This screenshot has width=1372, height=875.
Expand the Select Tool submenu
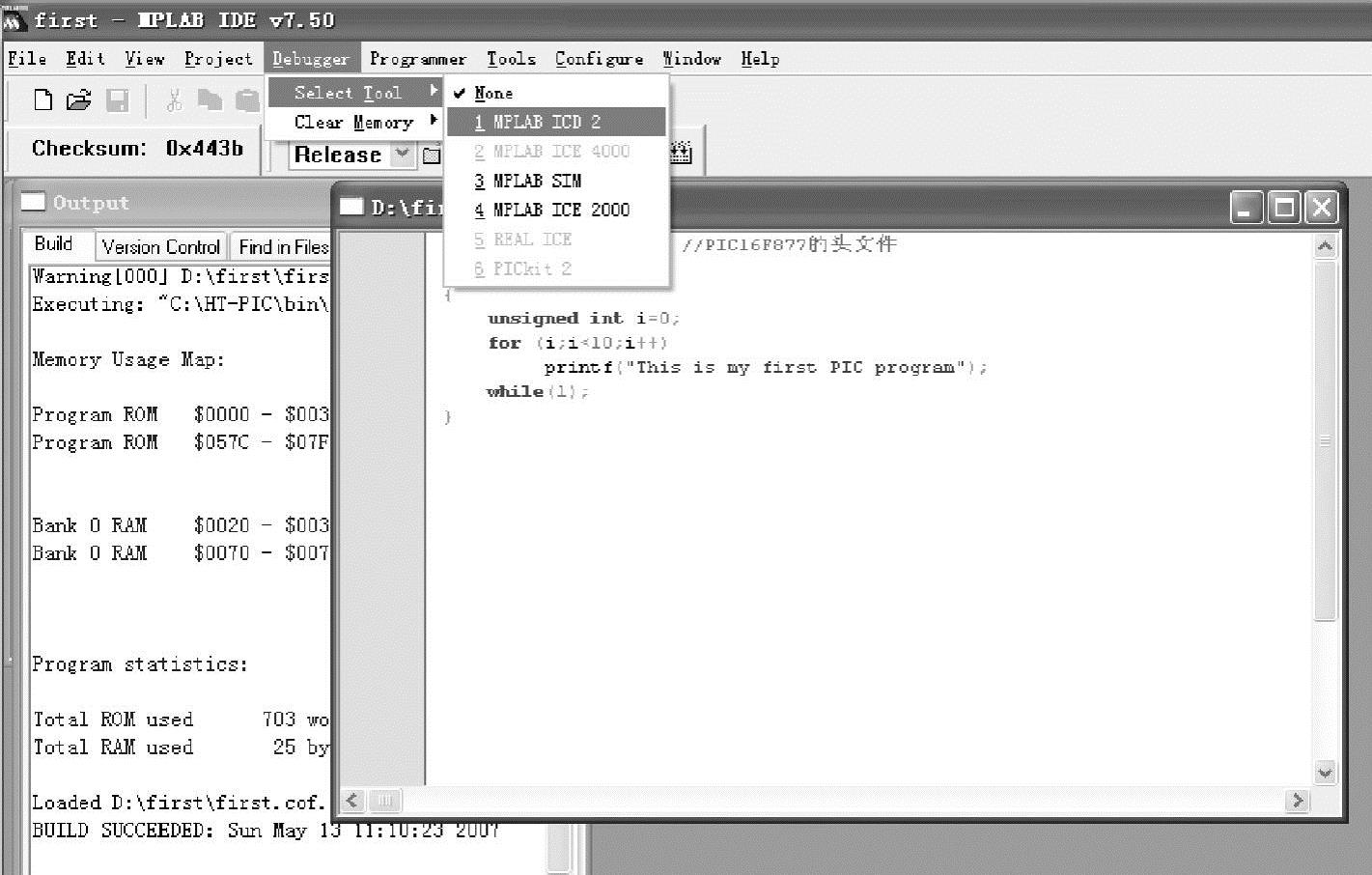pos(353,93)
